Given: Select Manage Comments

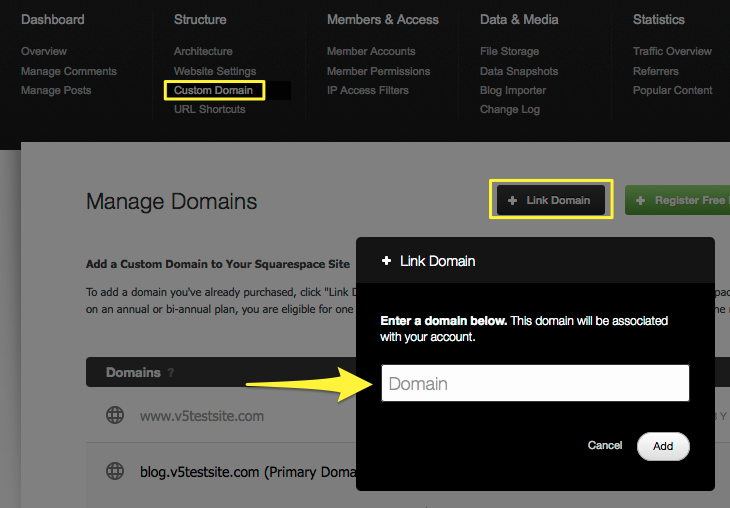Looking at the screenshot, I should (69, 71).
